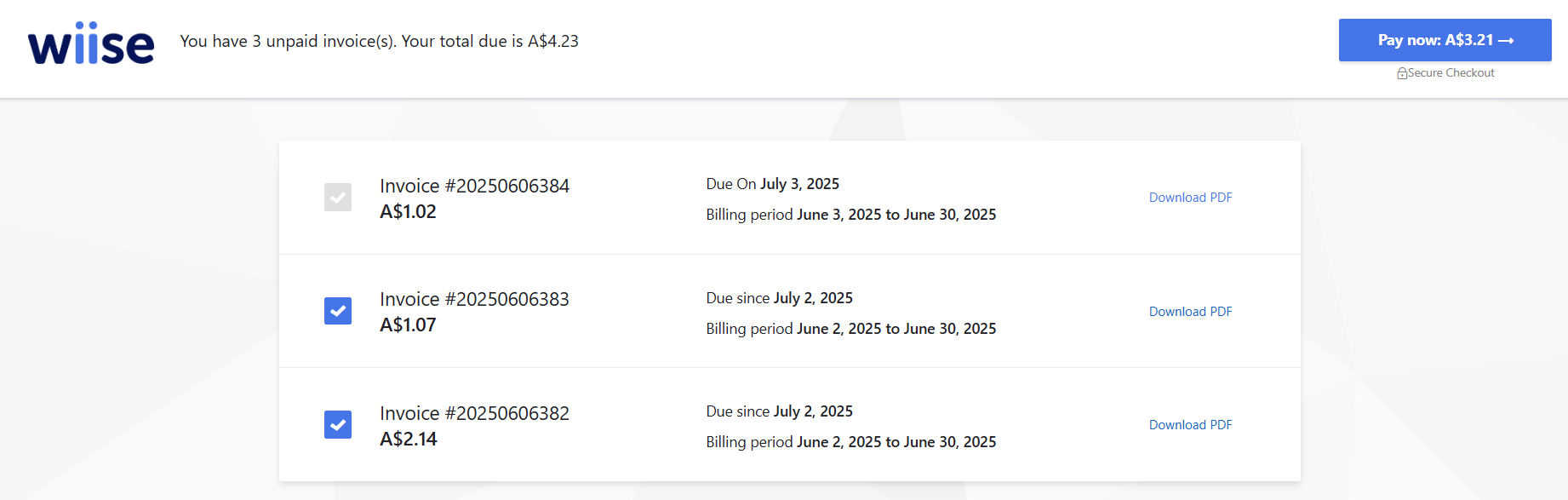Image resolution: width=1568 pixels, height=500 pixels.
Task: Click the Pay now A$3.21 button
Action: point(1445,40)
